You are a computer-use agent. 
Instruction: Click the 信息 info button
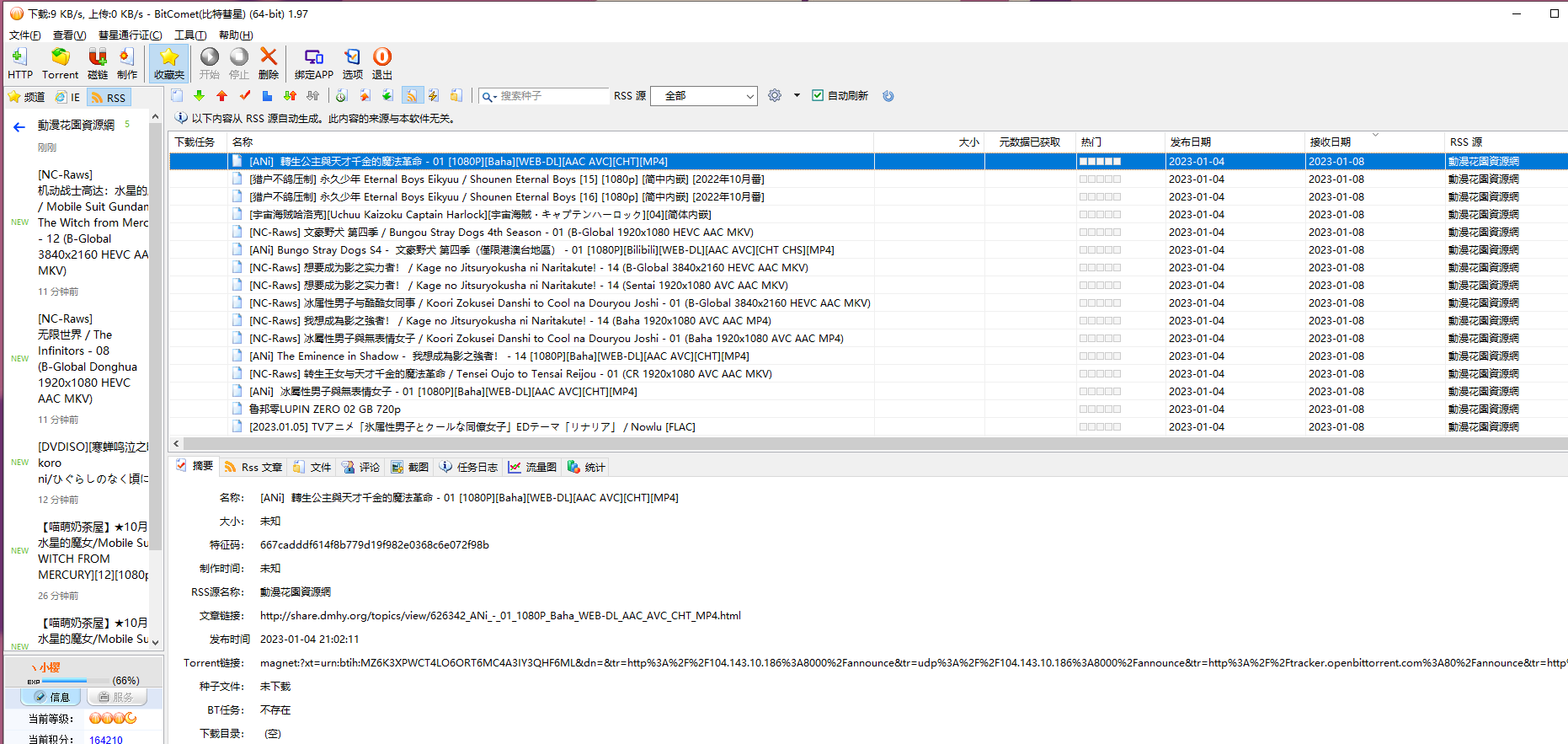point(51,697)
